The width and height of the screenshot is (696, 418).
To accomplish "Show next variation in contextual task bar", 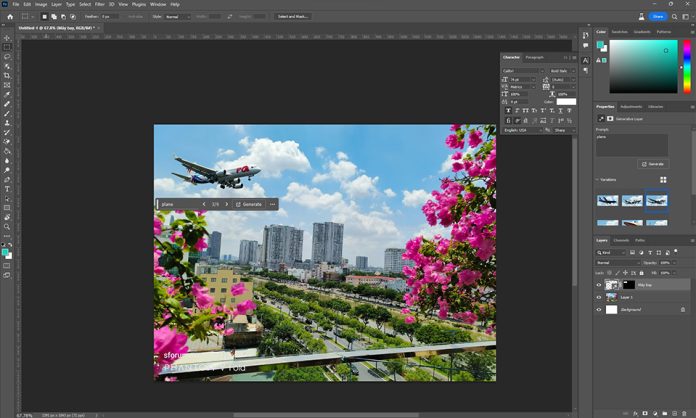I will click(227, 204).
